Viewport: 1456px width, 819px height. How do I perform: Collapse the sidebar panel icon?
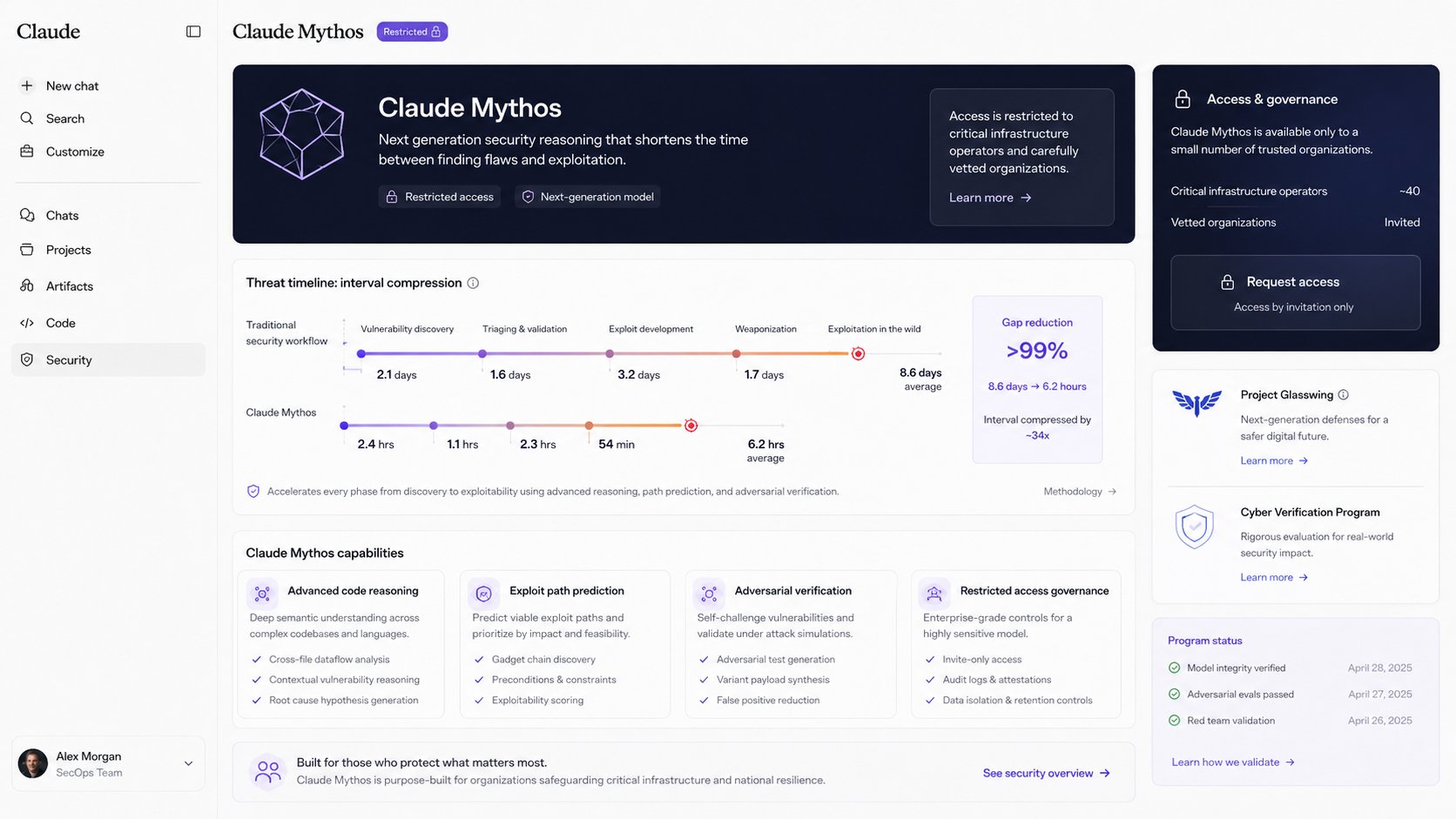[x=193, y=31]
